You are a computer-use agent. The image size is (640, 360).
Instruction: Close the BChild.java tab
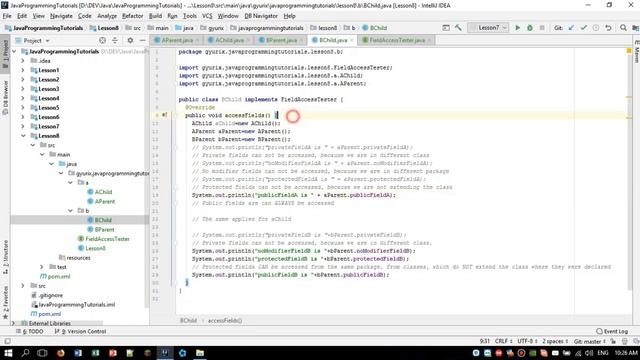coord(351,40)
